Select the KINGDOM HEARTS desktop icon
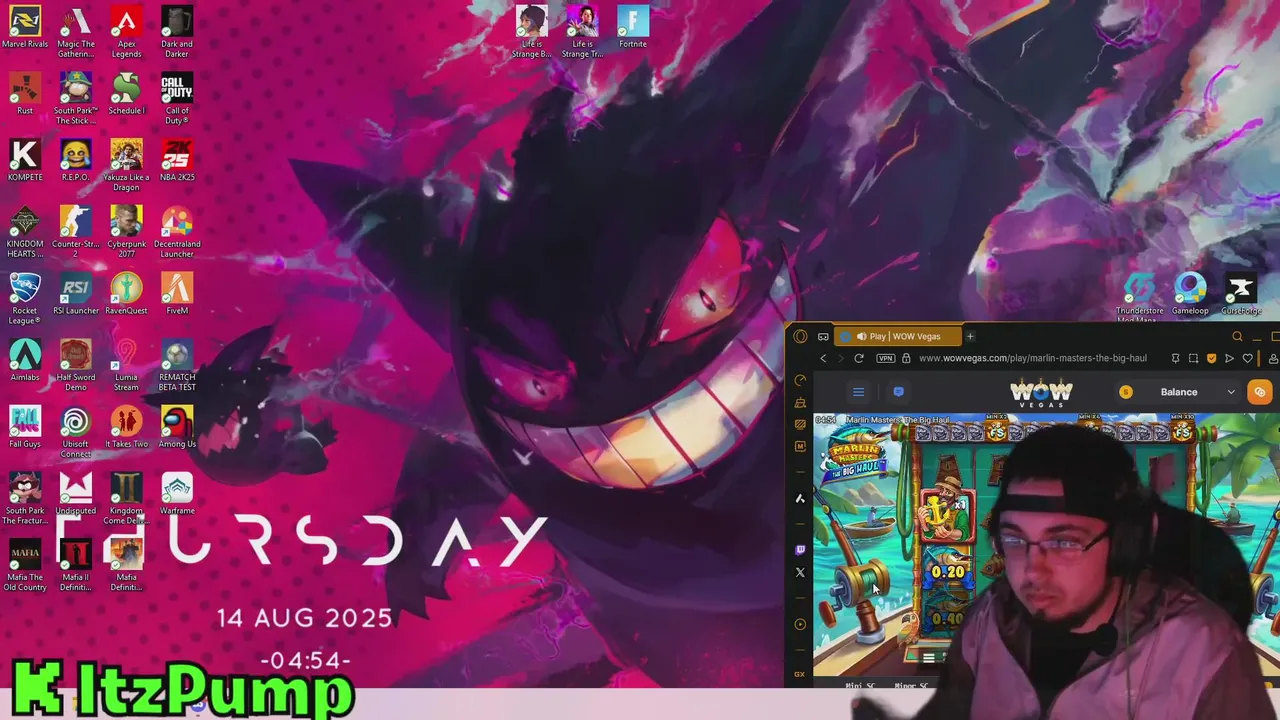Viewport: 1280px width, 720px height. 25,232
